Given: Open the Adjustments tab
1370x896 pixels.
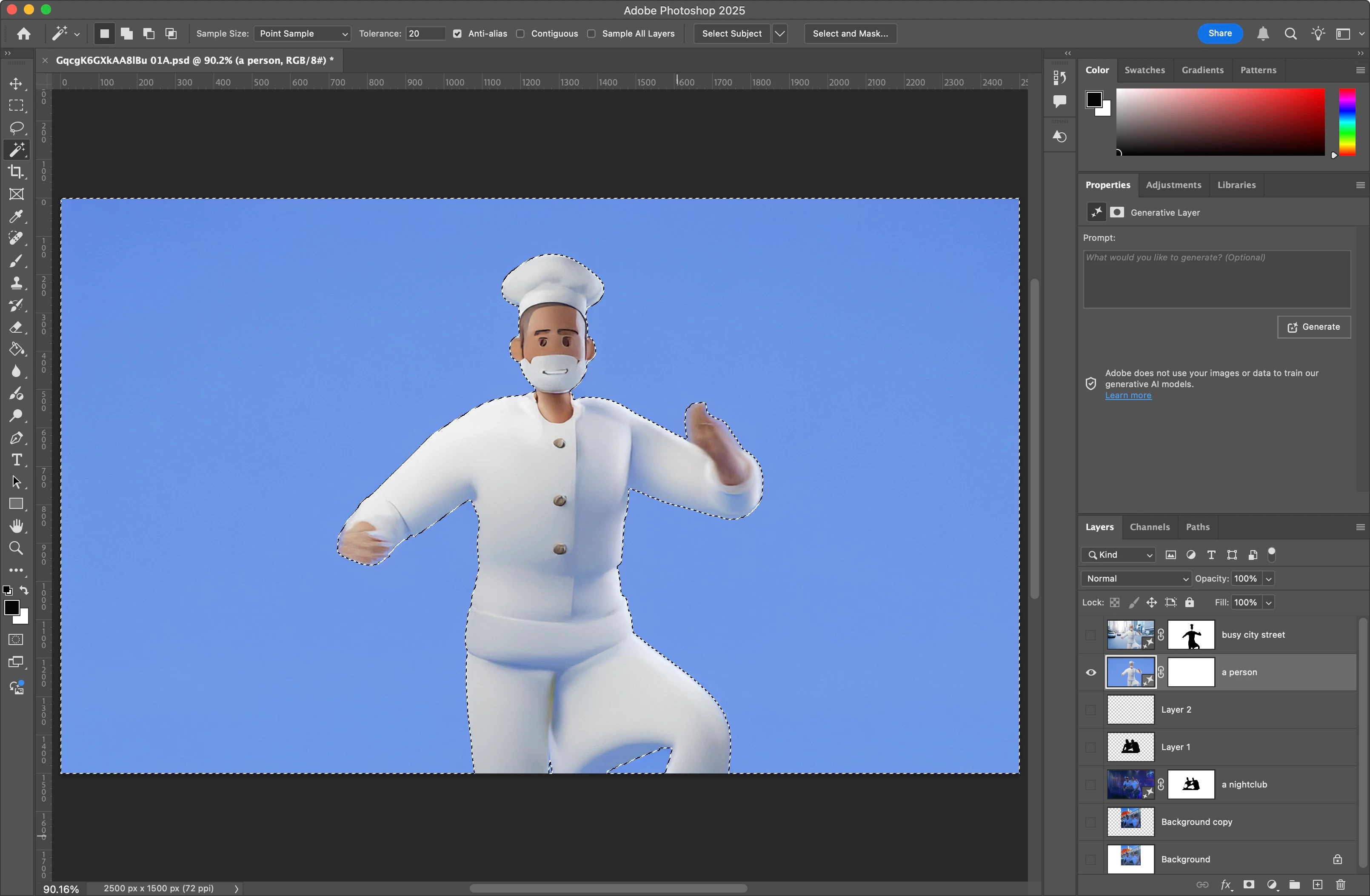Looking at the screenshot, I should click(1173, 185).
